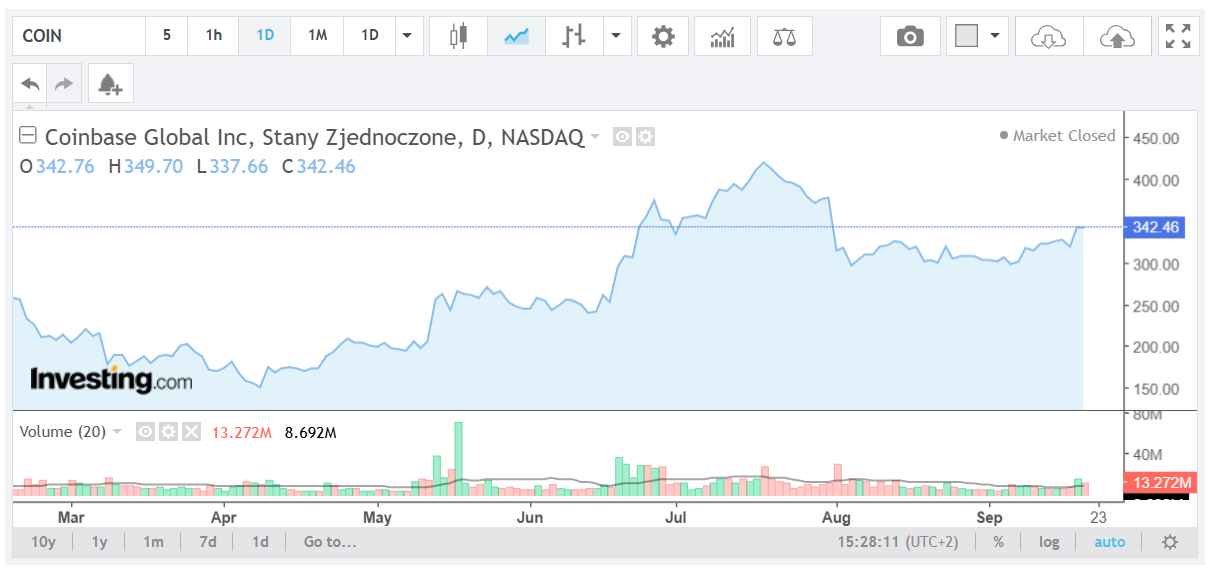Screen dimensions: 1210x571
Task: Select second 1D interval button
Action: (370, 36)
